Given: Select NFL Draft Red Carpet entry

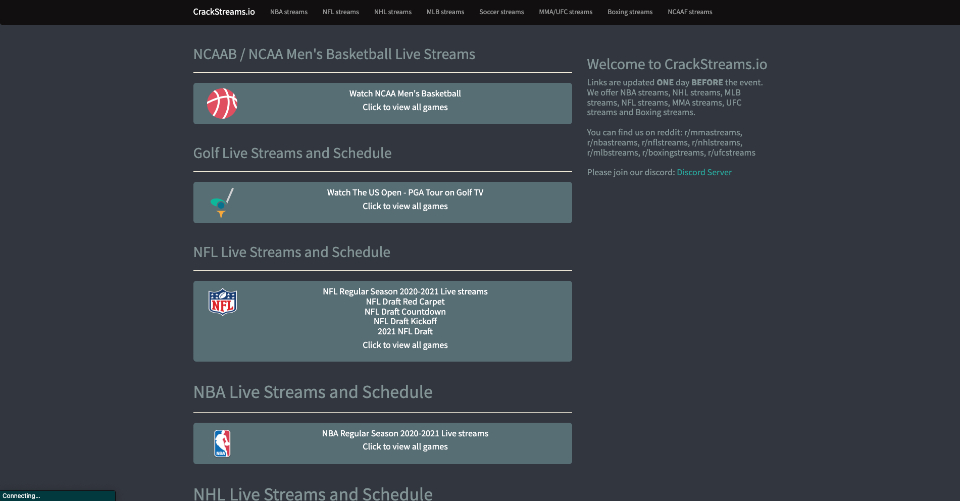Looking at the screenshot, I should pyautogui.click(x=405, y=301).
